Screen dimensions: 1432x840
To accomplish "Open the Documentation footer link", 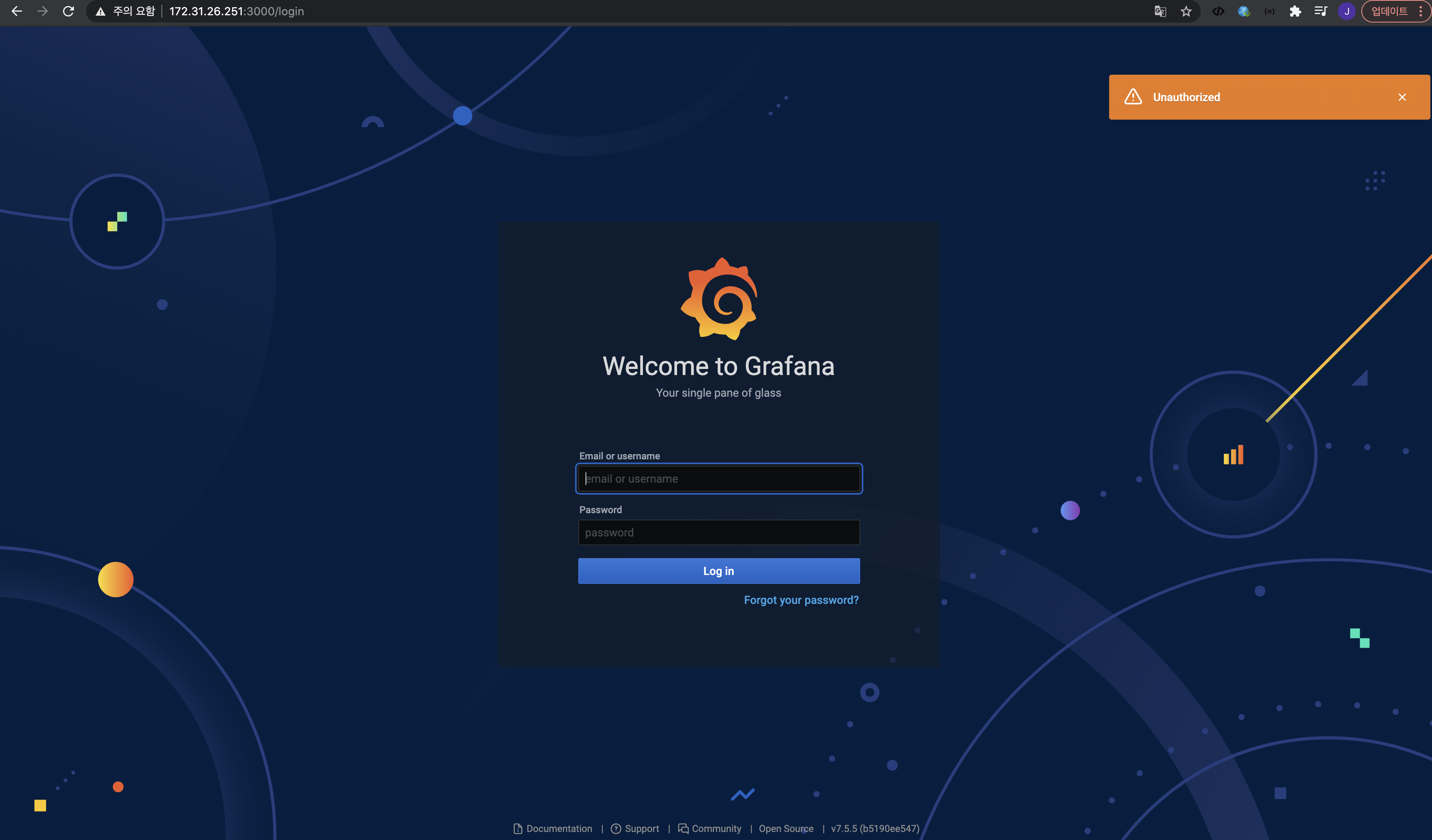I will [559, 829].
